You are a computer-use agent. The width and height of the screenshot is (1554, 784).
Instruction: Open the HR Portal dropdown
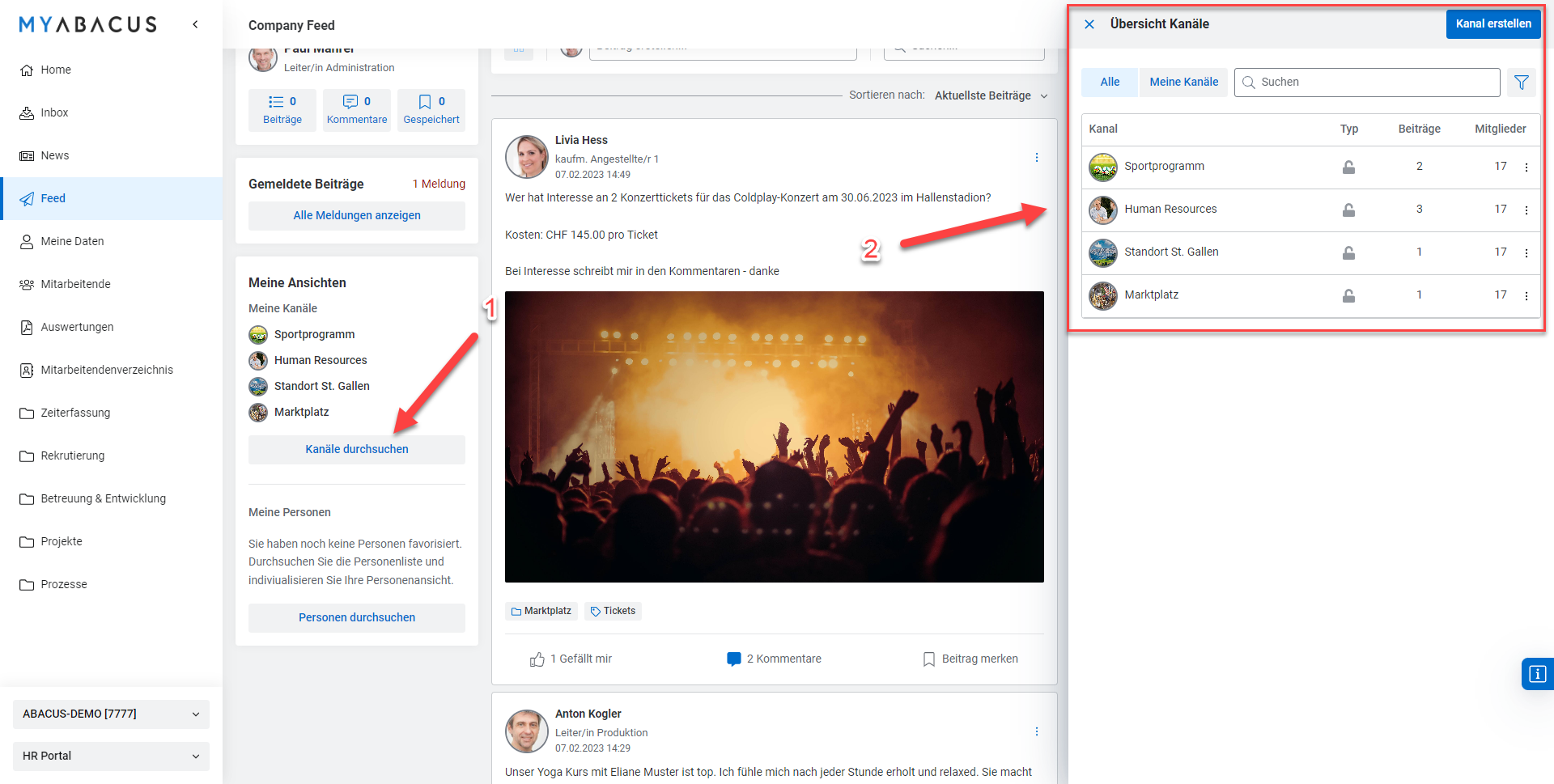click(111, 756)
